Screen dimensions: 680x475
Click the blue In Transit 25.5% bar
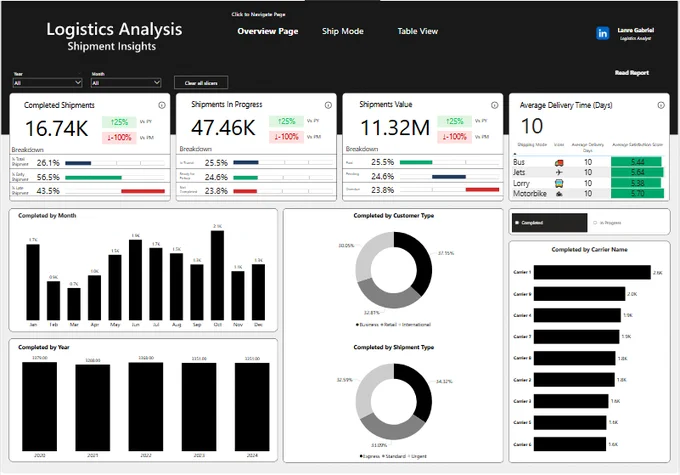[246, 163]
